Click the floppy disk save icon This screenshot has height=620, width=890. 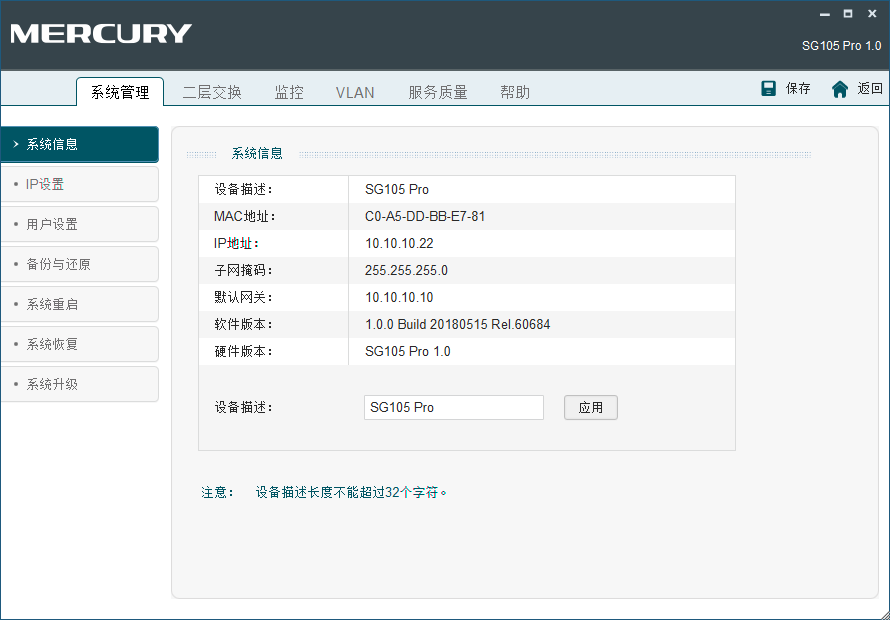tap(769, 89)
